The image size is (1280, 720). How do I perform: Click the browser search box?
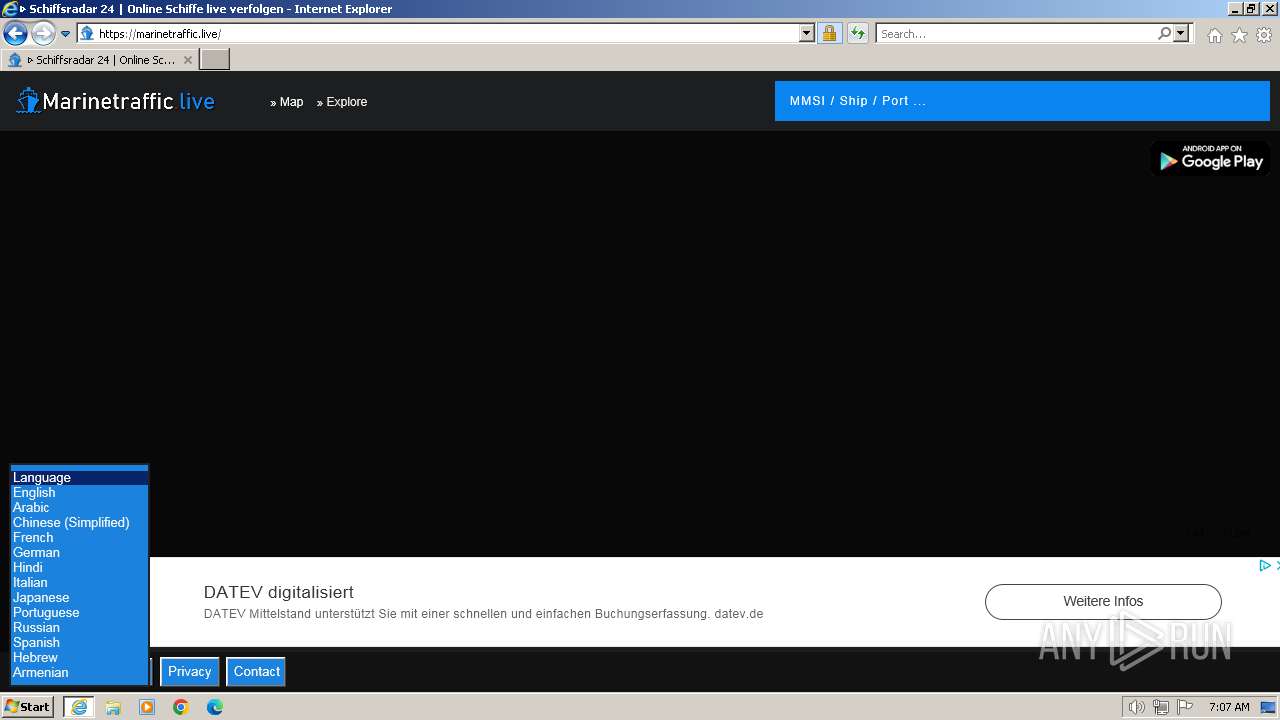point(1015,33)
